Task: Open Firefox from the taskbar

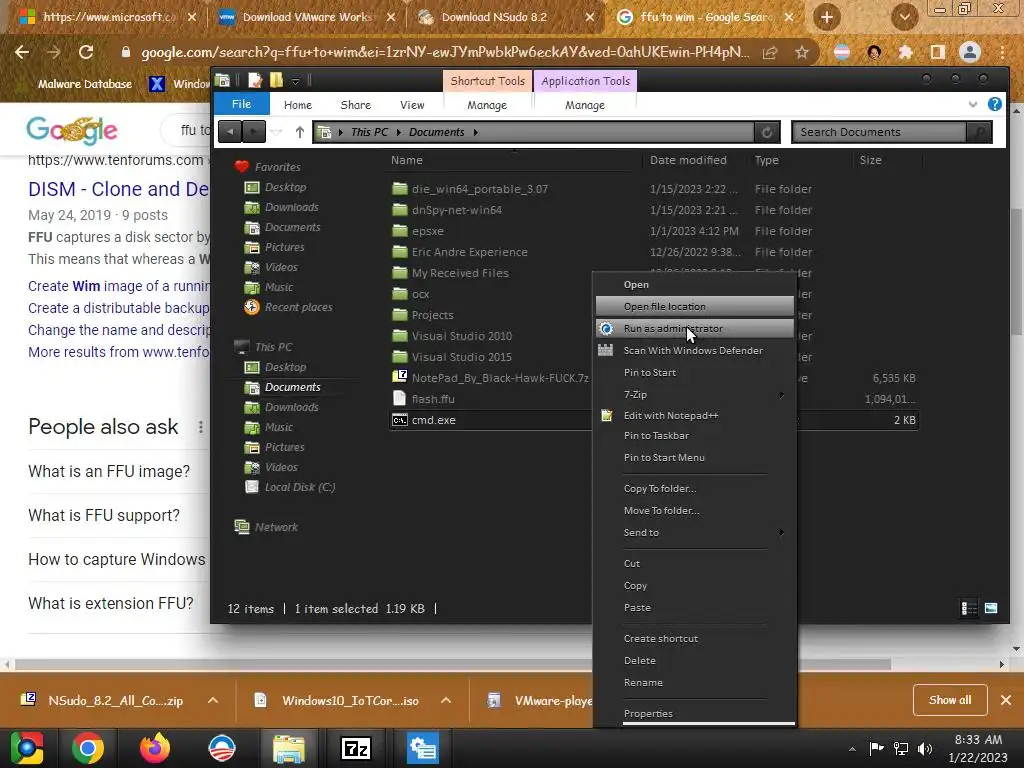Action: (155, 748)
